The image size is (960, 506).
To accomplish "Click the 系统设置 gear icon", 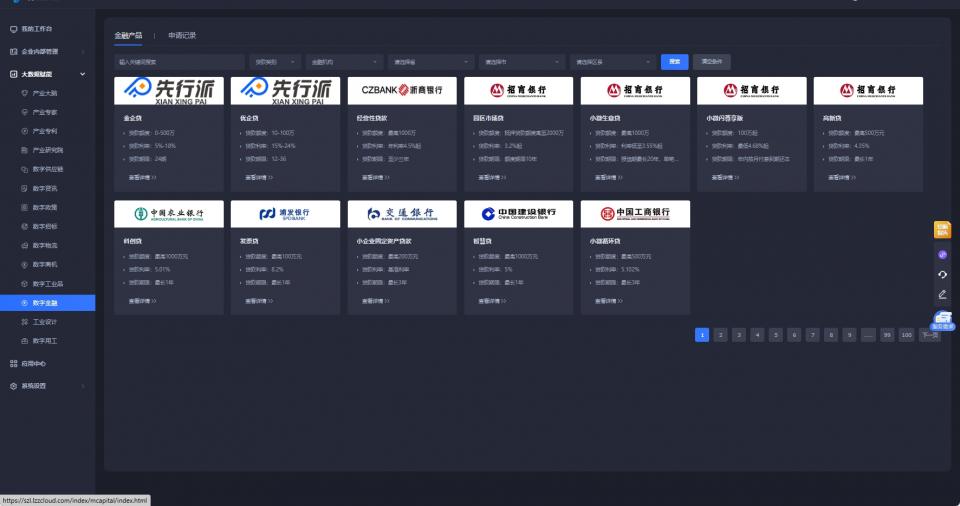I will (13, 386).
